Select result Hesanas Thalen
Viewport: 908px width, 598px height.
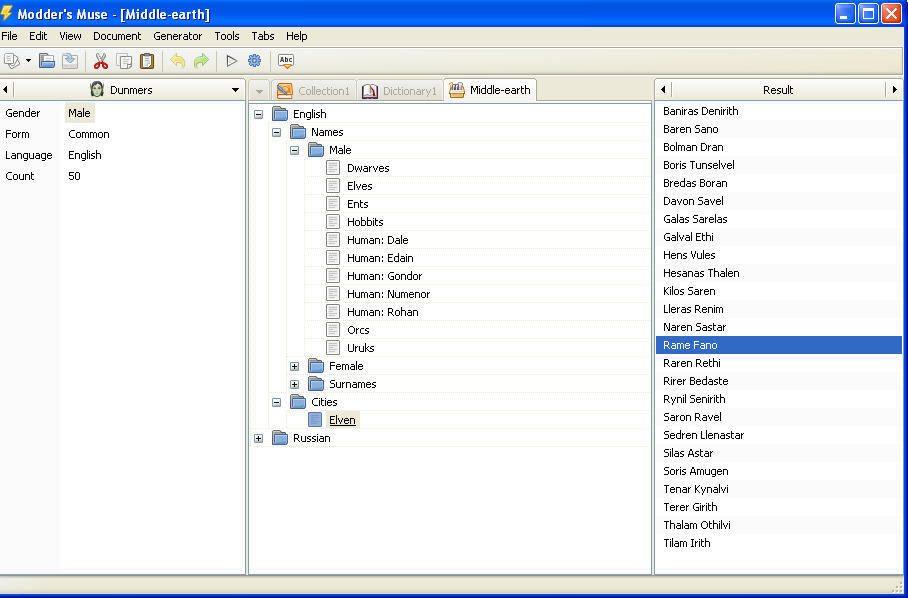point(779,272)
